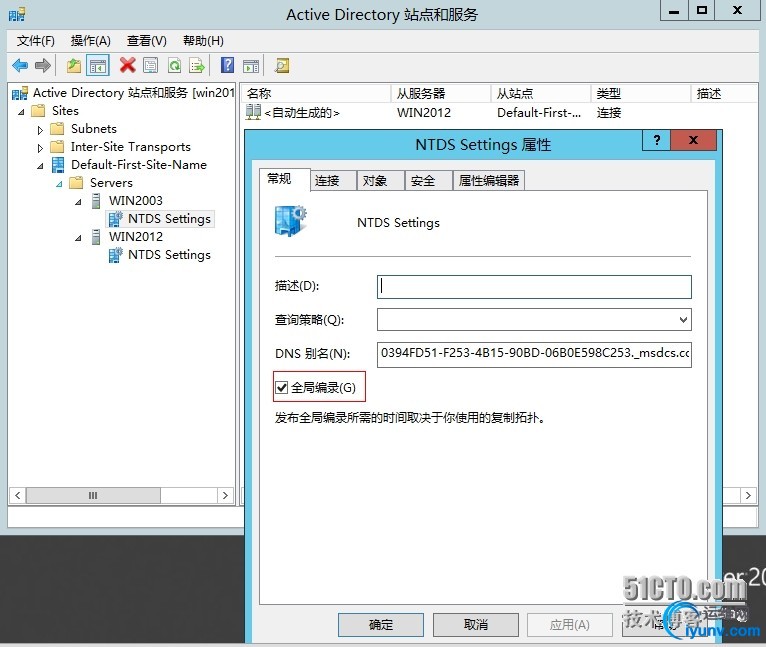Click the 从服务器 column header

441,93
